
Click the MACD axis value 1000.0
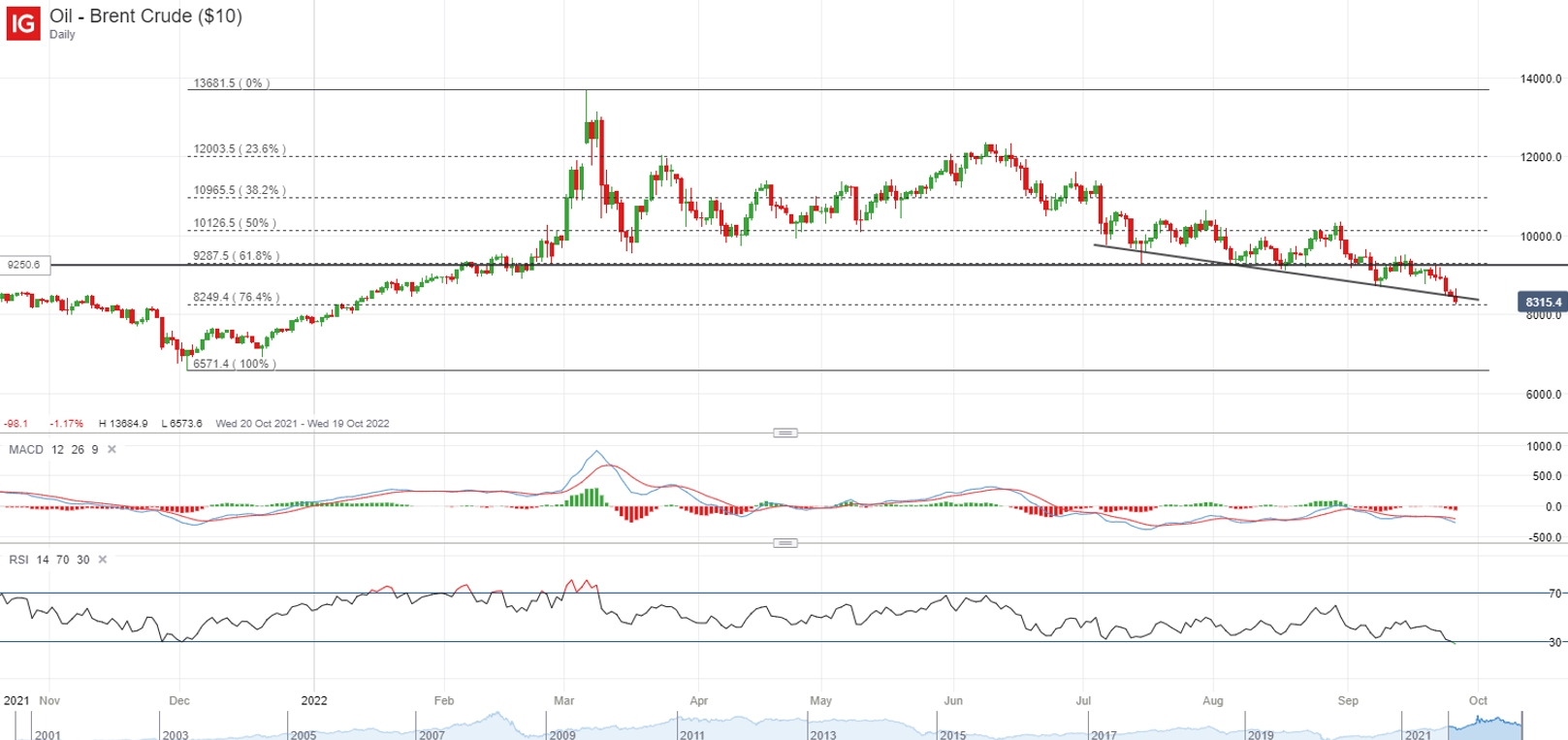tap(1544, 447)
